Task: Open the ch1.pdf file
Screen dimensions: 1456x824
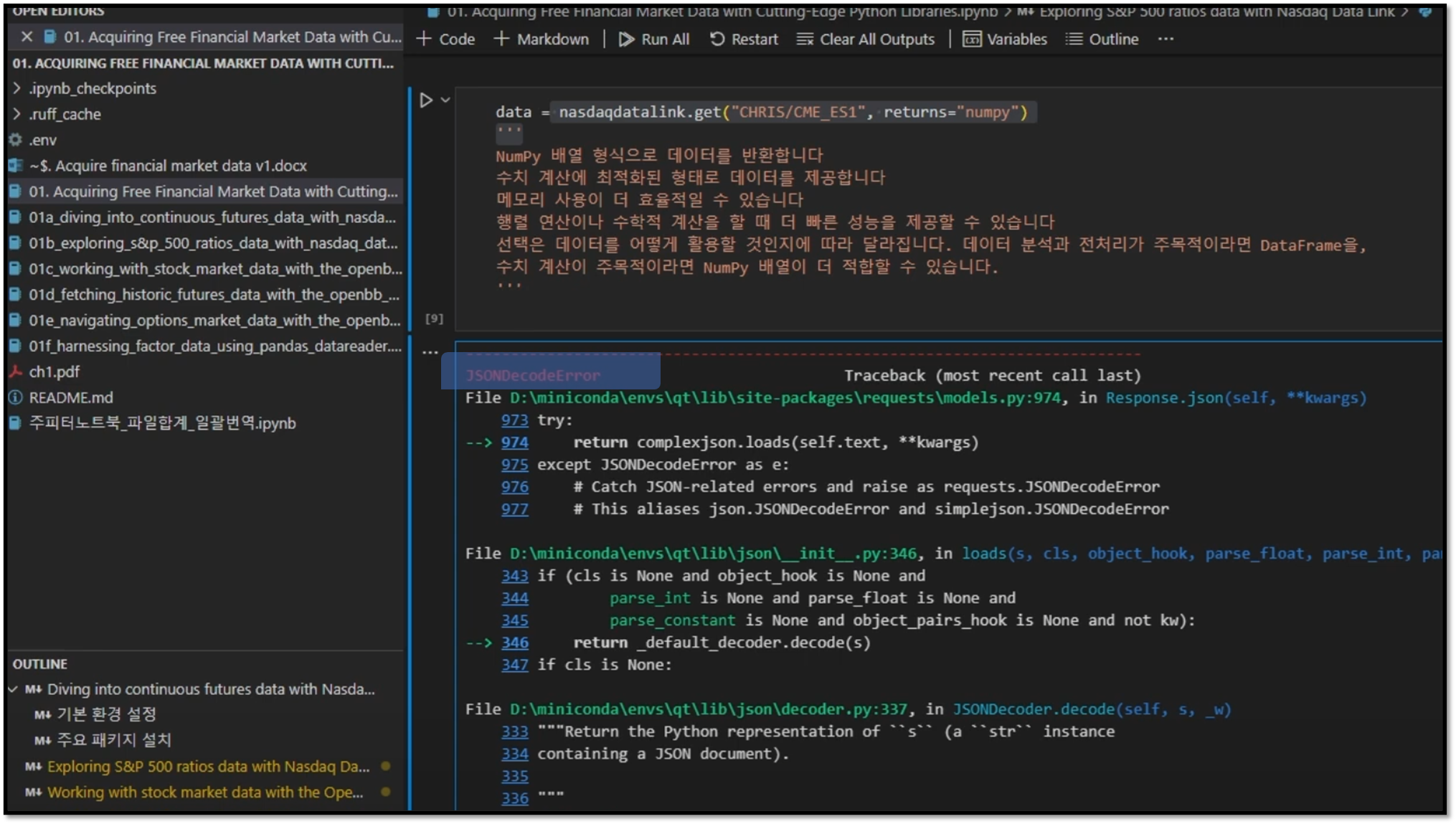Action: (x=54, y=371)
